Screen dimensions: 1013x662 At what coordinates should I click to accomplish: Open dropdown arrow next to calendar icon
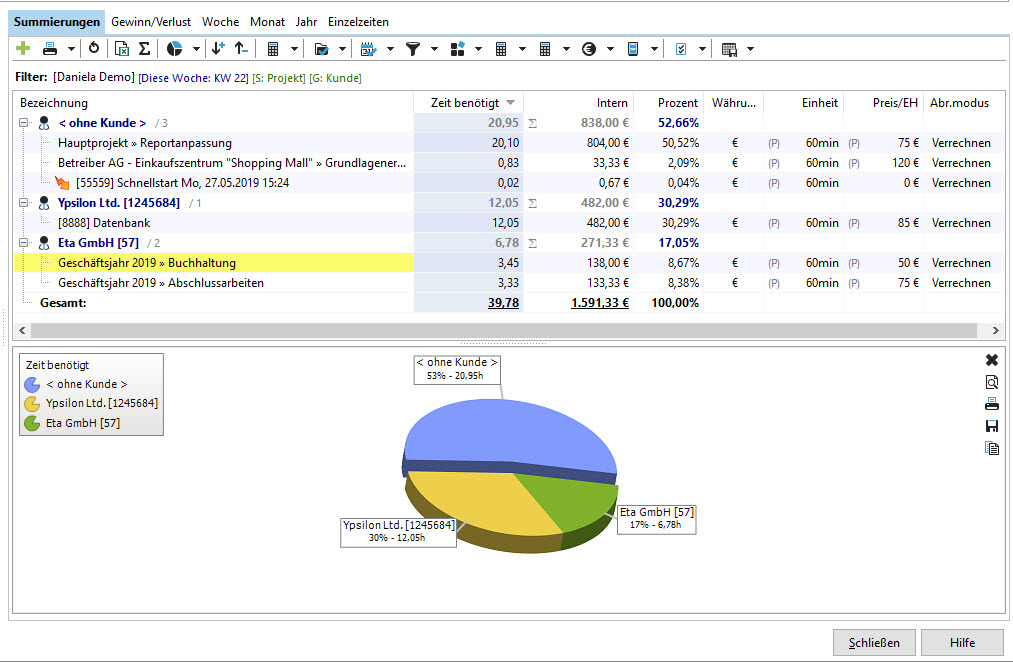click(390, 49)
